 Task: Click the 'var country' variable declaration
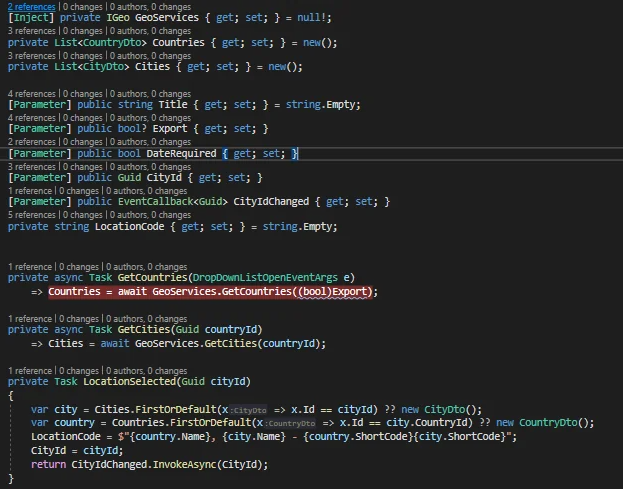click(x=63, y=423)
